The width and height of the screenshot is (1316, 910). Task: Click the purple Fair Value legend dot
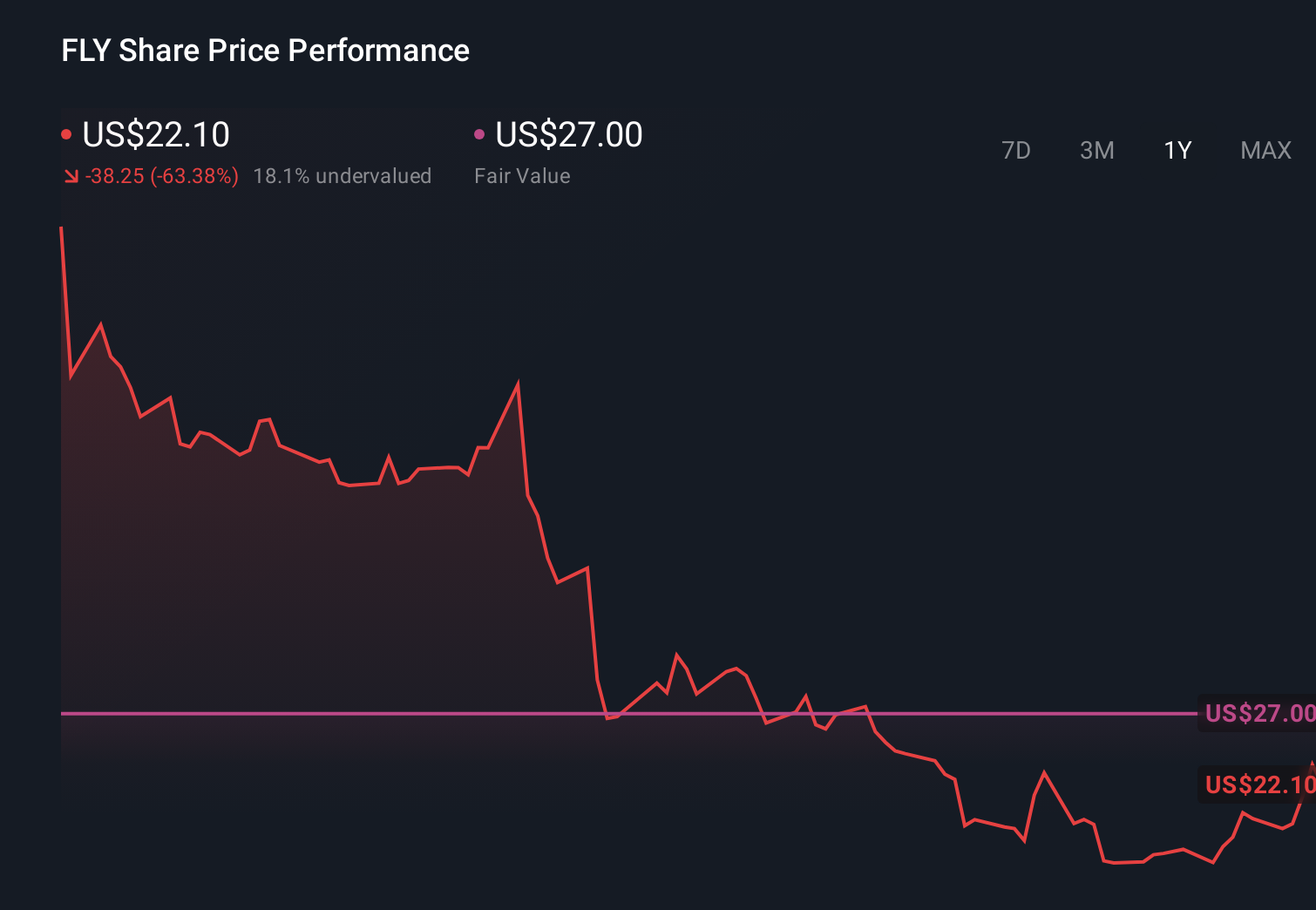click(x=478, y=132)
